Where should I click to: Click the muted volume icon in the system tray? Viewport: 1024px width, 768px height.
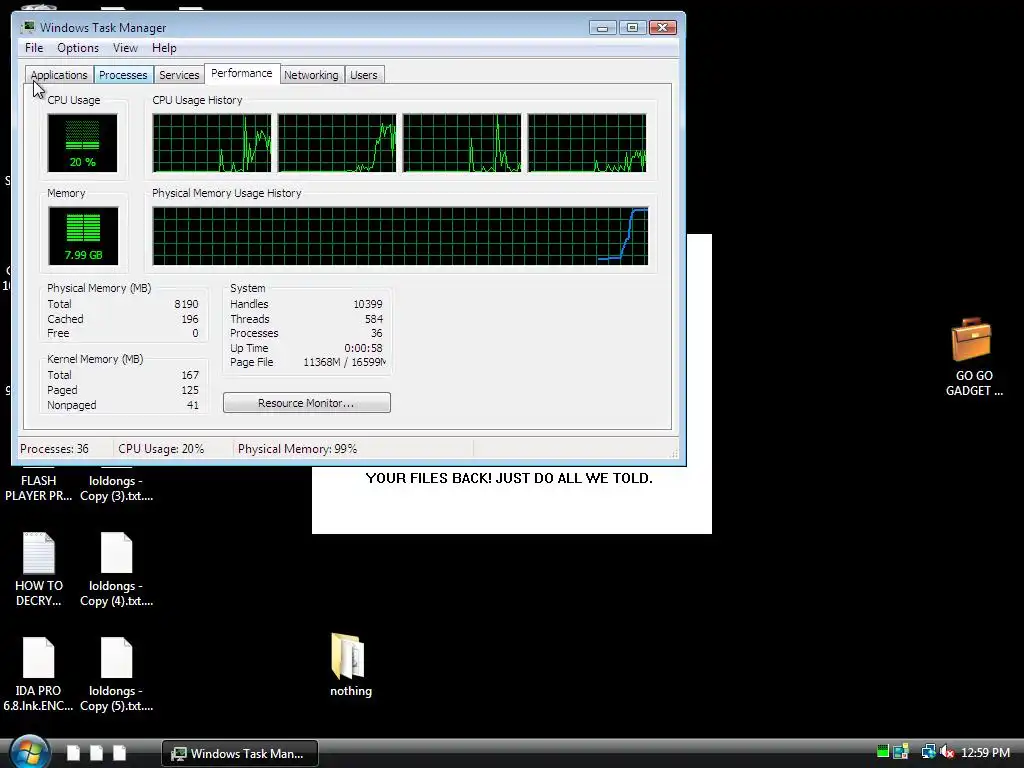point(946,752)
